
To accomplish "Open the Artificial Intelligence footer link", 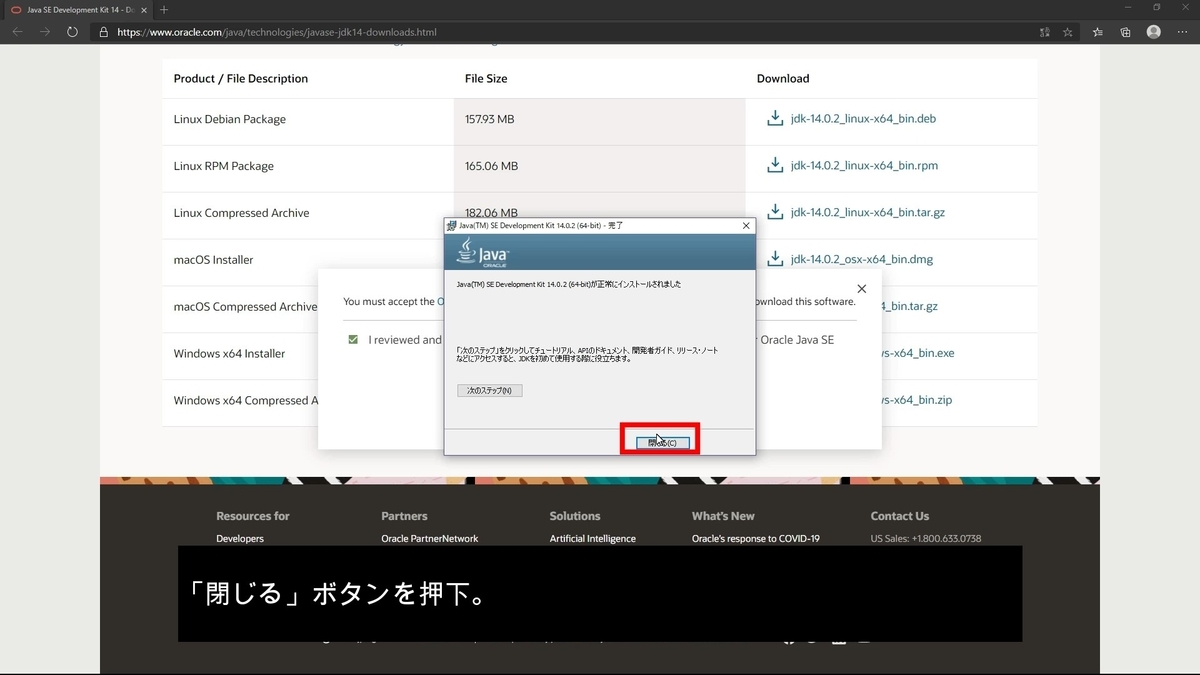I will [592, 538].
